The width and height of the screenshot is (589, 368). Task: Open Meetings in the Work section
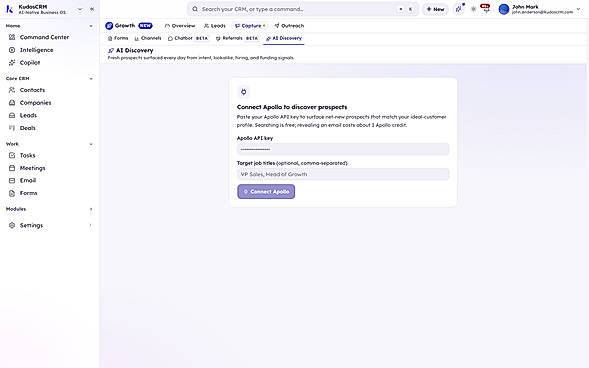point(32,168)
